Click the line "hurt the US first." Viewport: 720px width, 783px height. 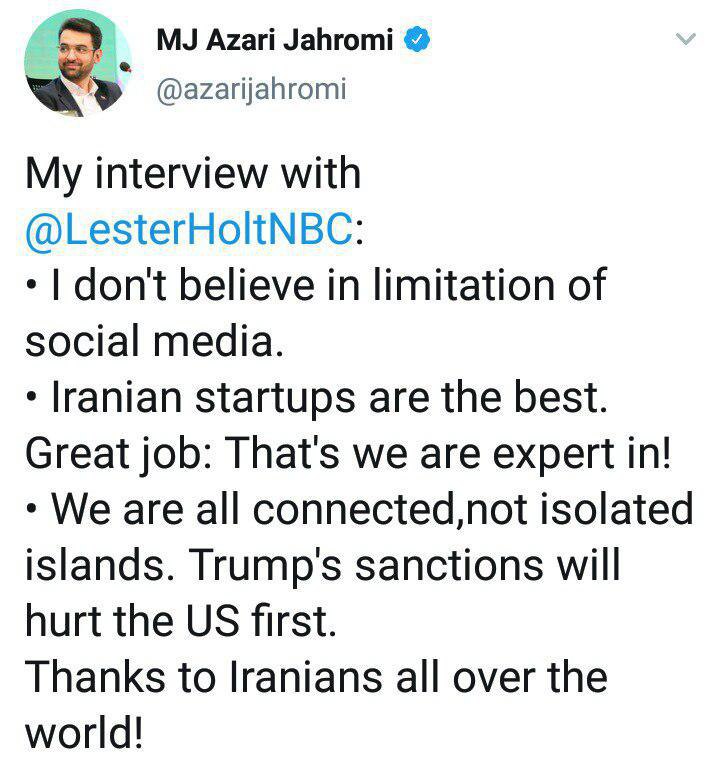coord(176,622)
